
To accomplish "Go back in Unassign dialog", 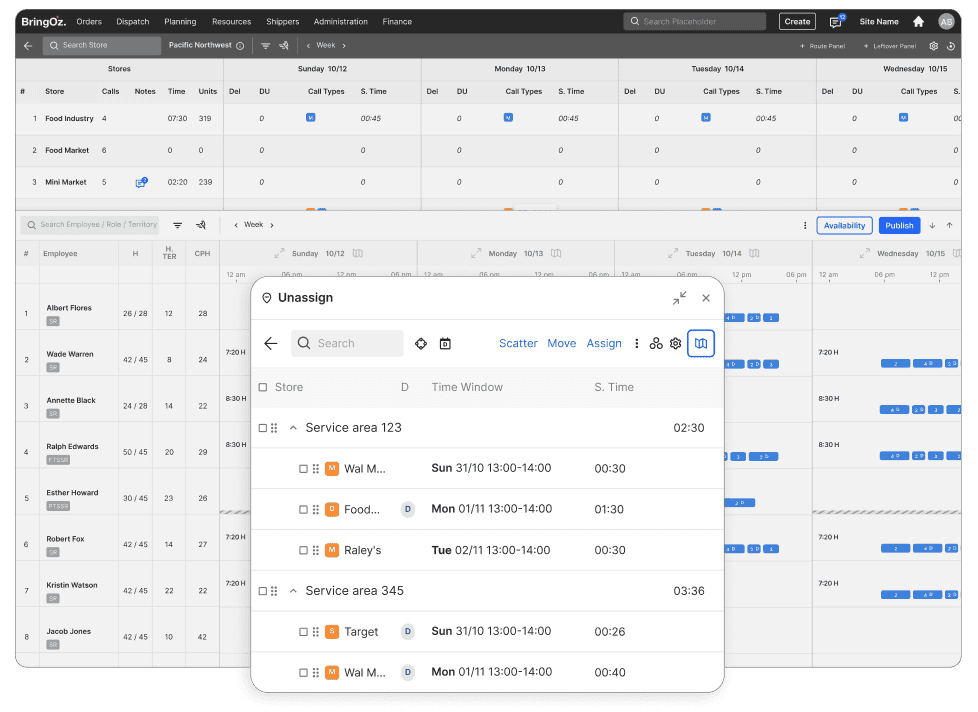I will pos(271,344).
